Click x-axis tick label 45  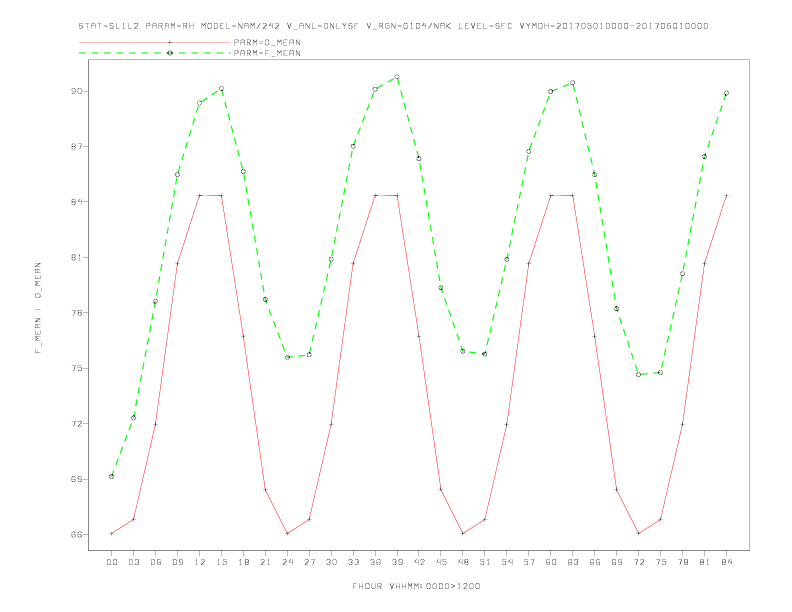coord(441,562)
